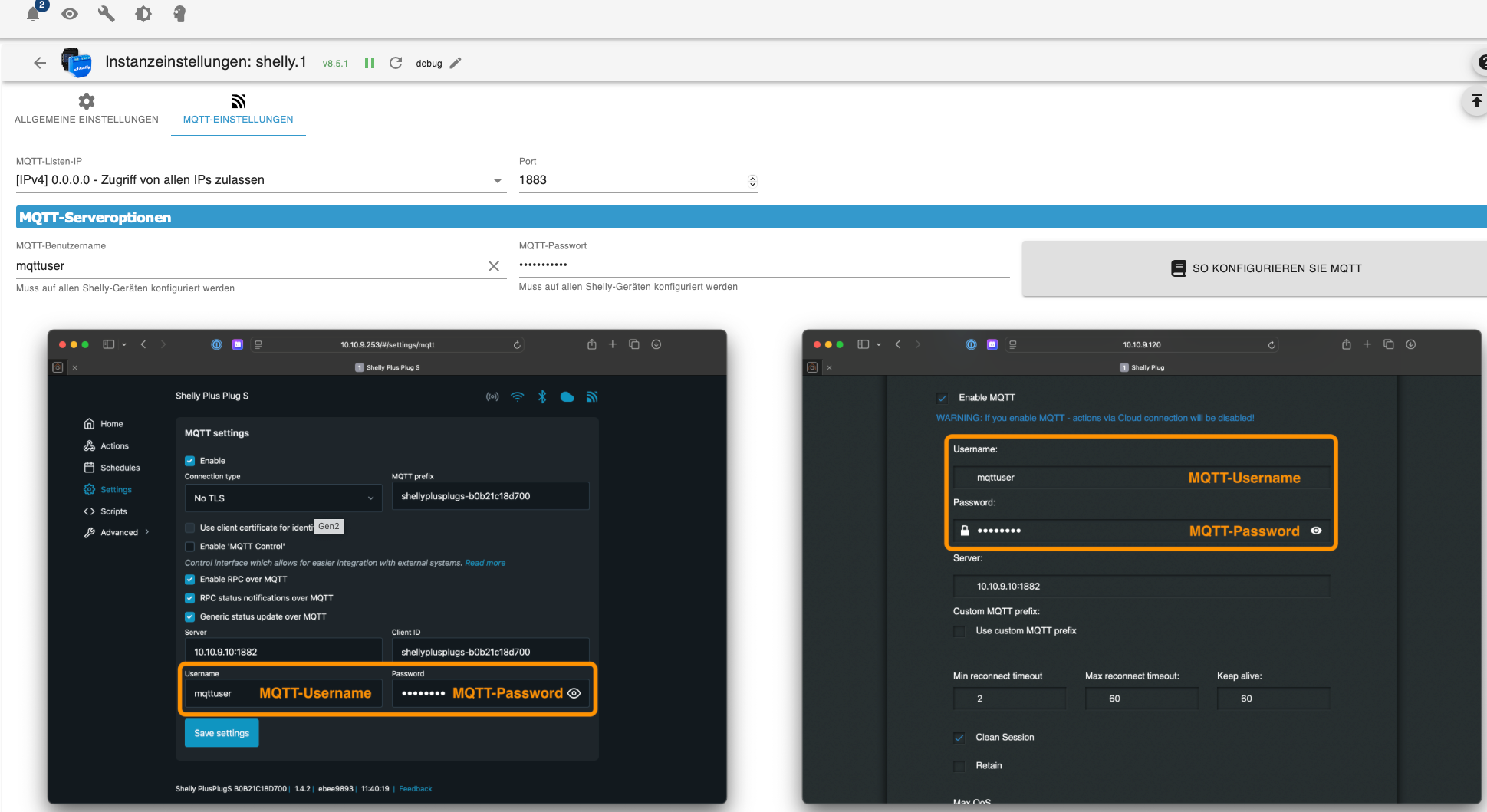1487x812 pixels.
Task: Toggle Enable MQTT checkbox in Shelly Plug screenshot
Action: pyautogui.click(x=943, y=398)
